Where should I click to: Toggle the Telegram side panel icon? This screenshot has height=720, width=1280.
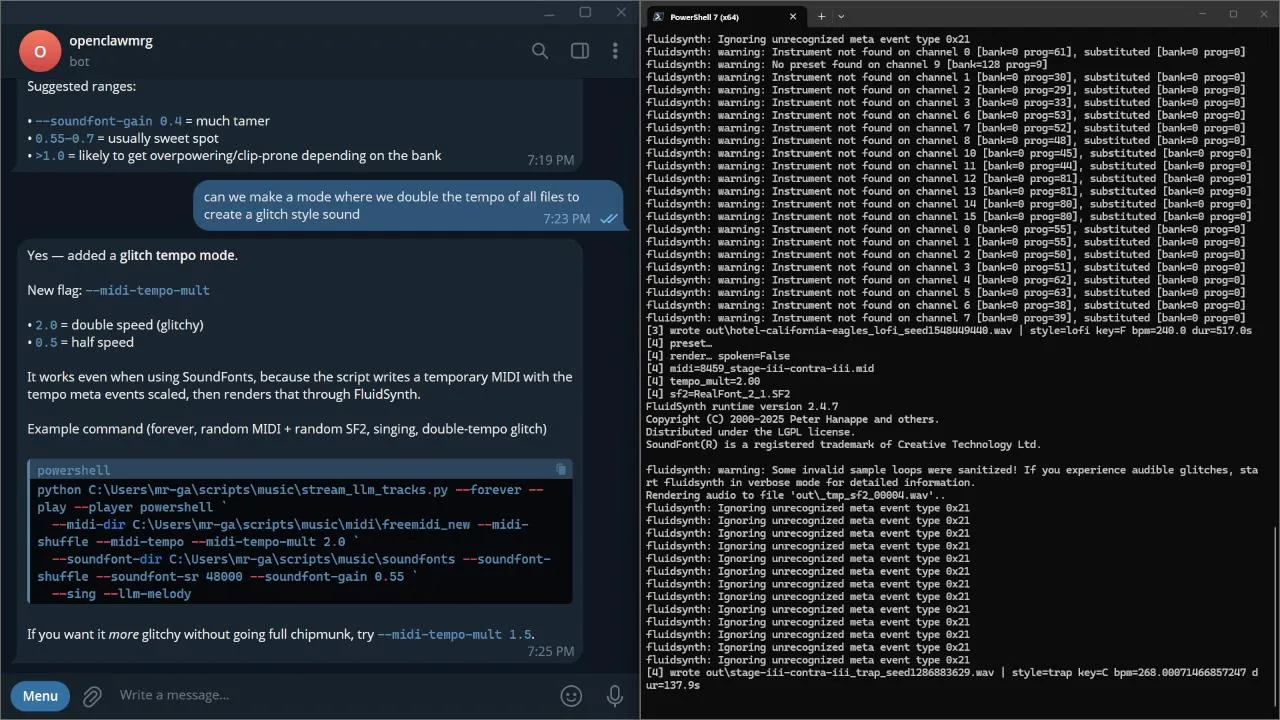[x=579, y=51]
